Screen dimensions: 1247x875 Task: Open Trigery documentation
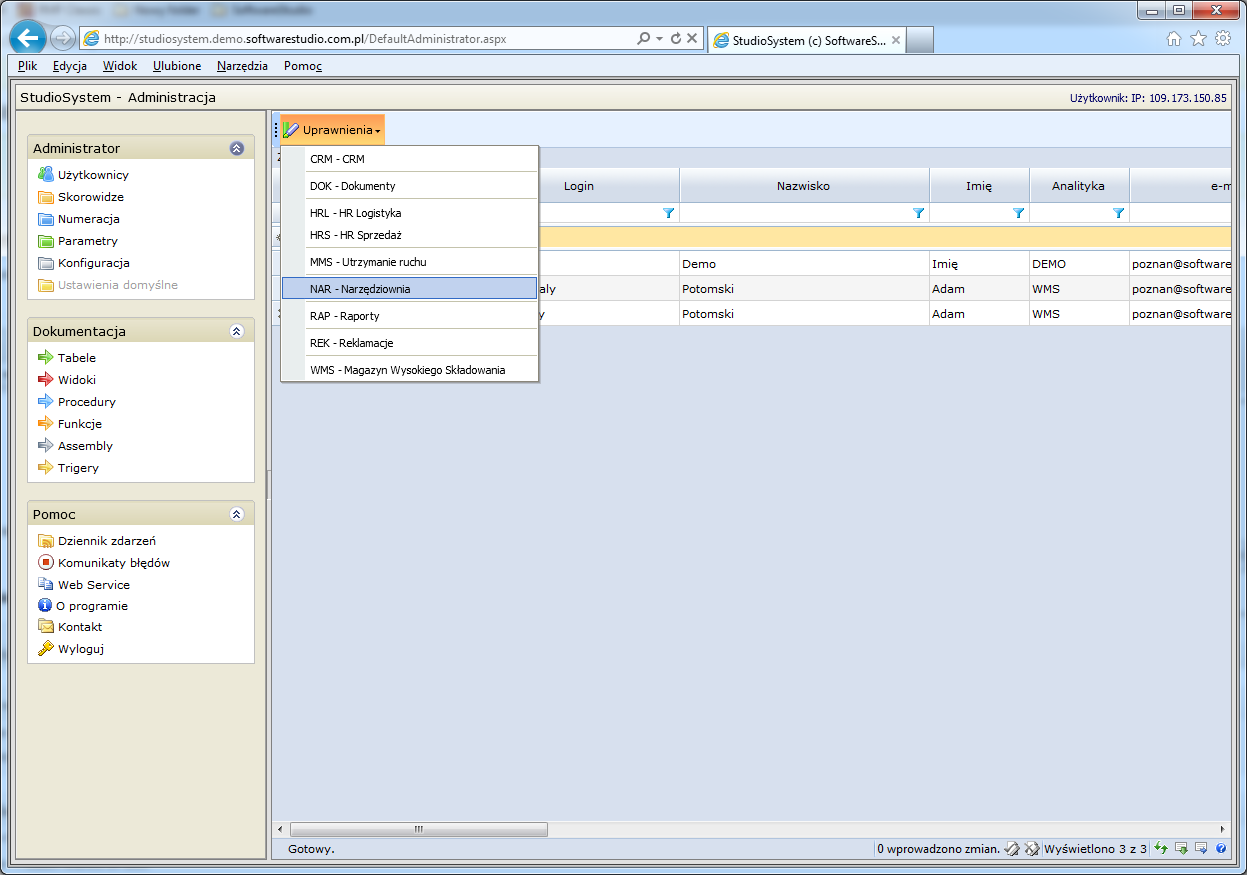(68, 468)
